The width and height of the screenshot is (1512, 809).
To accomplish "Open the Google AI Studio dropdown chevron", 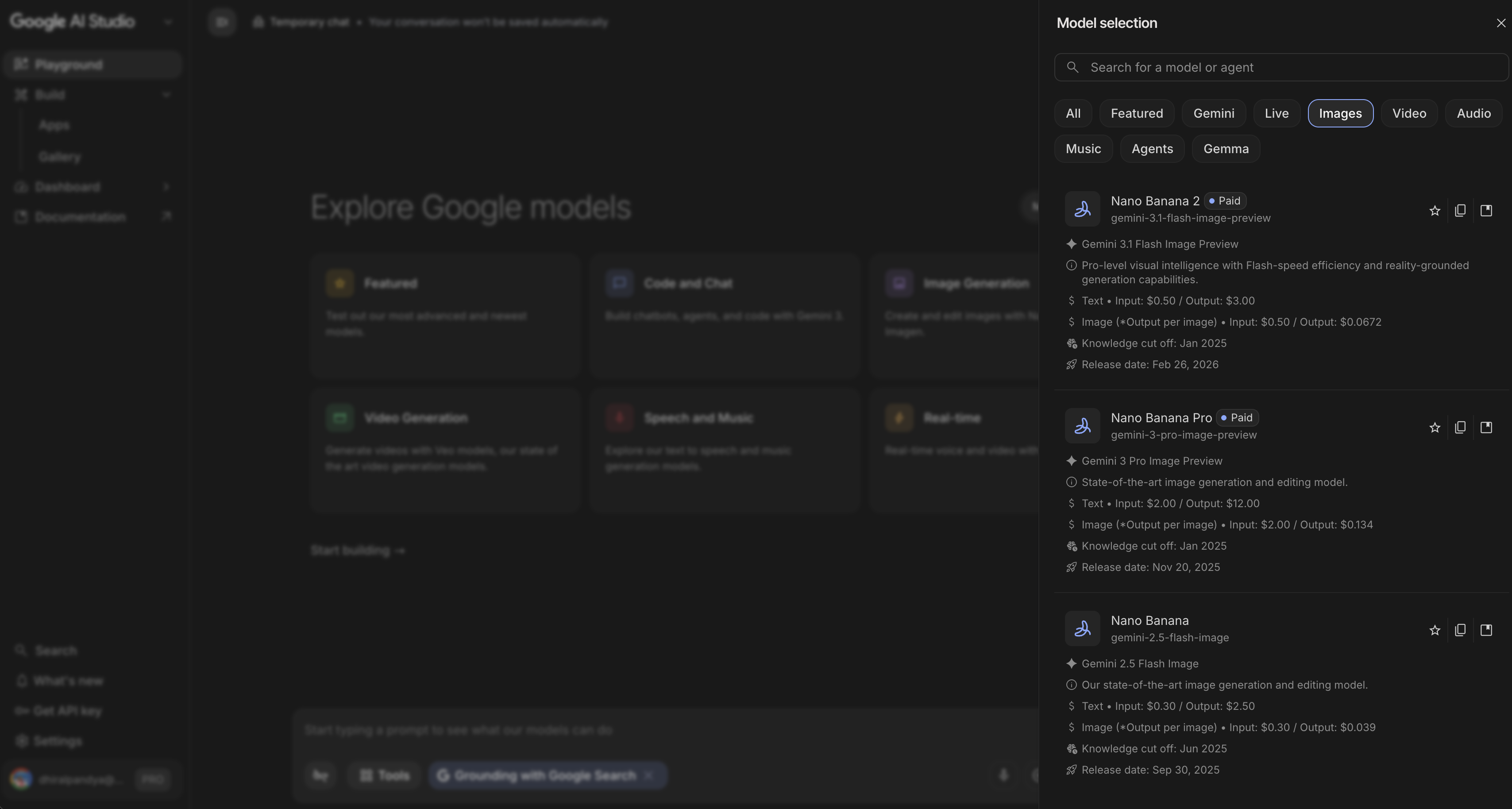I will [x=168, y=22].
